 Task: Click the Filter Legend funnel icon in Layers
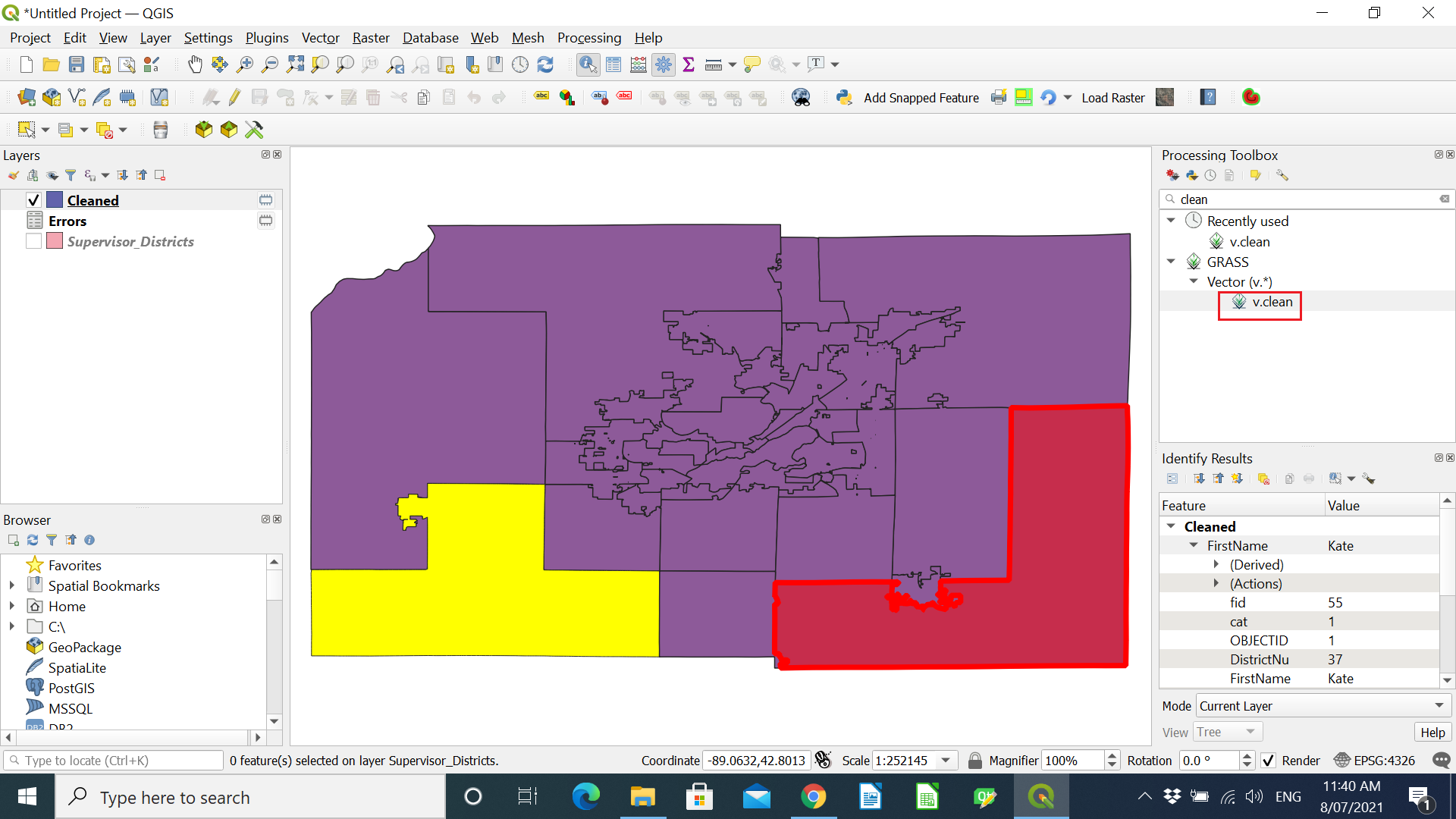(71, 175)
